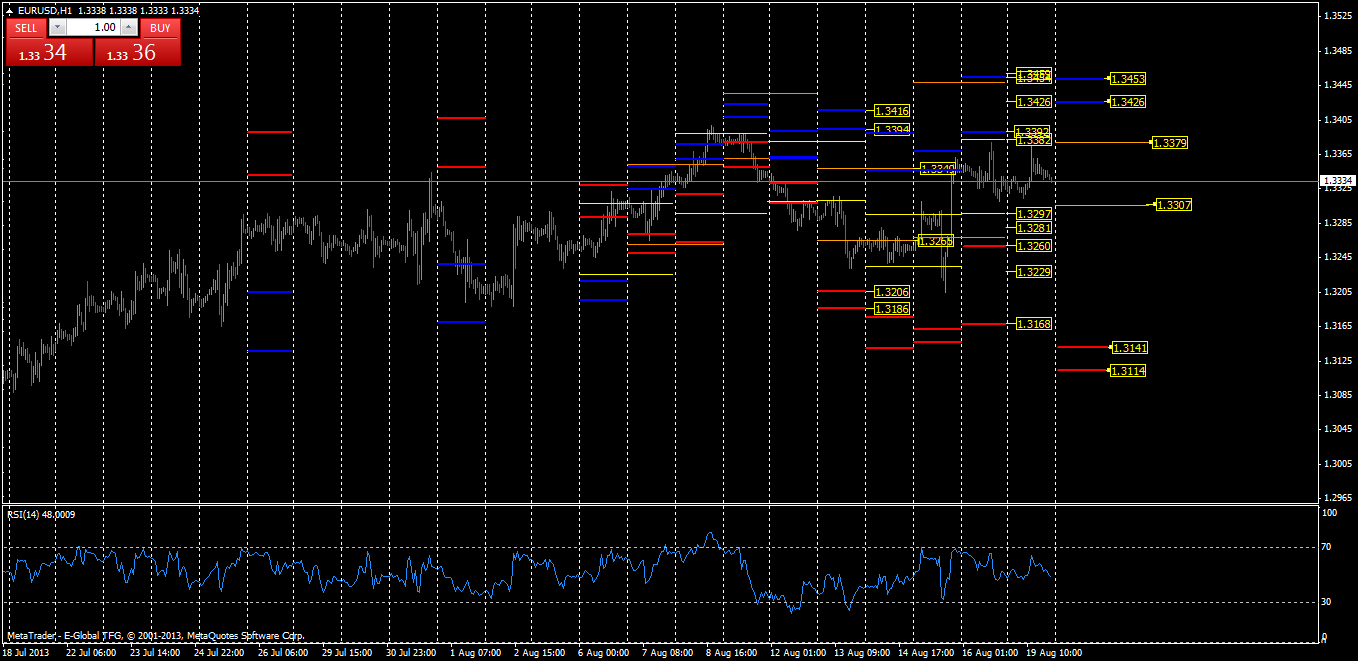Viewport: 1358px width, 661px height.
Task: Click the 1.3445 value on price scale
Action: click(x=1338, y=85)
